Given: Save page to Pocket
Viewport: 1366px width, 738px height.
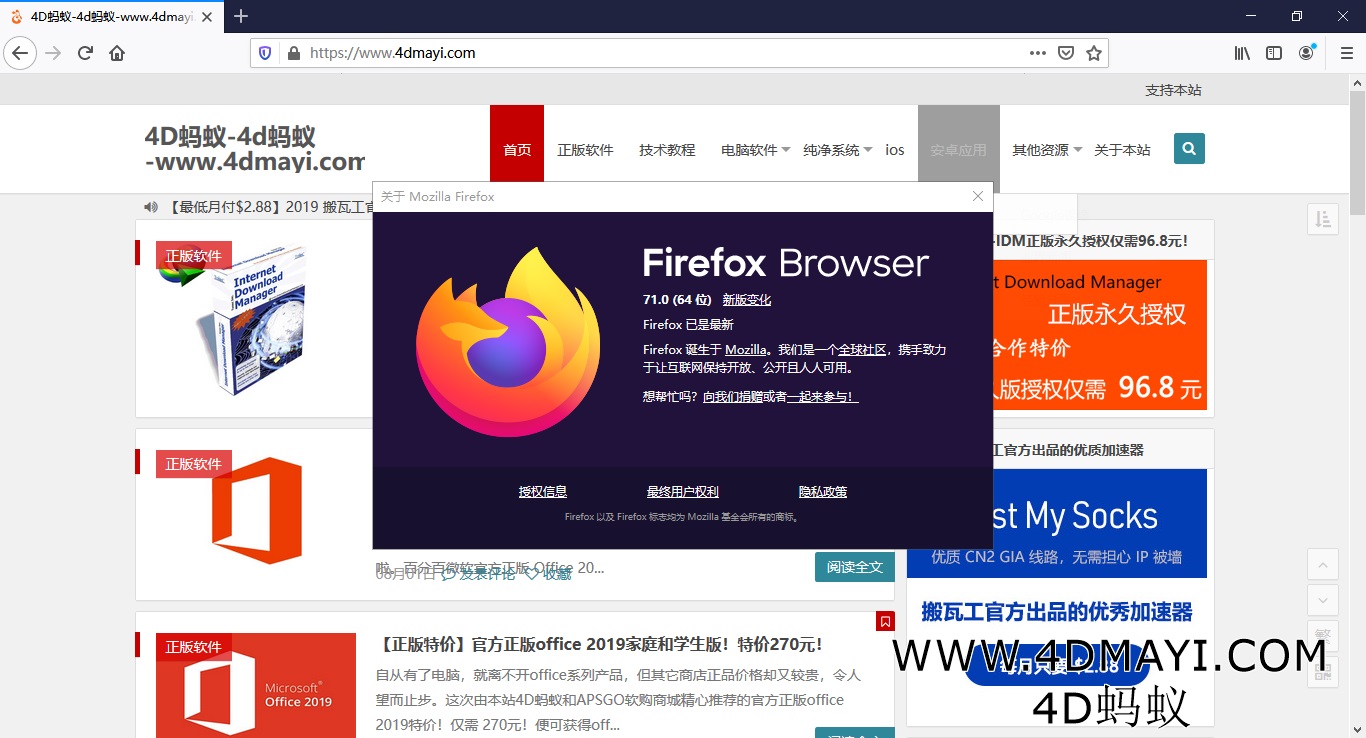Looking at the screenshot, I should click(x=1066, y=53).
